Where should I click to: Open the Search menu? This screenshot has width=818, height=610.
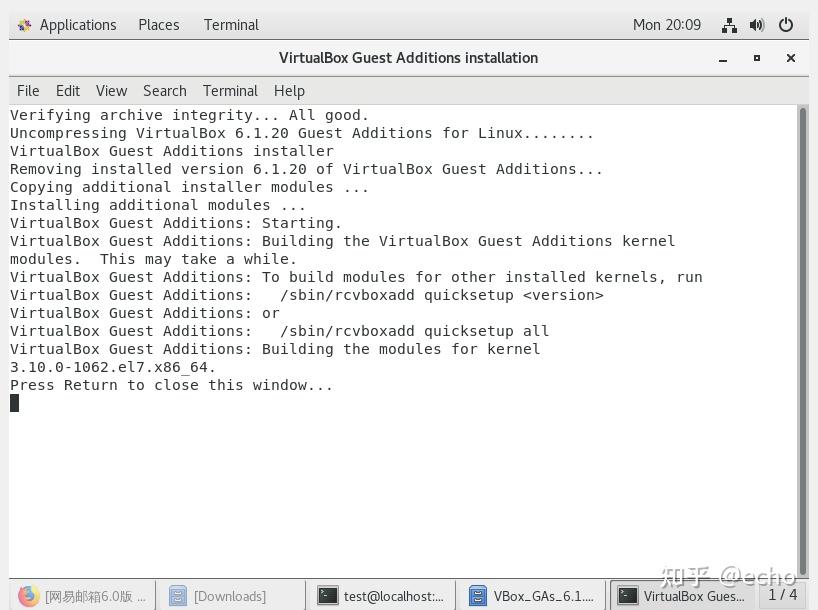point(164,90)
